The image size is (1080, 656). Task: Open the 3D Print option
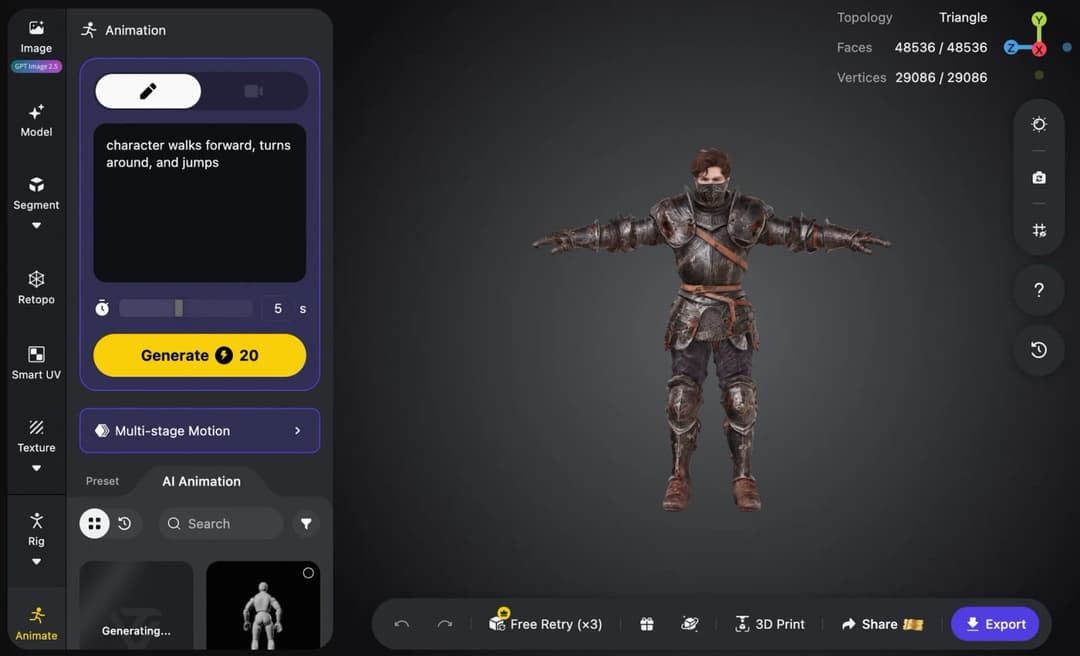(x=769, y=624)
